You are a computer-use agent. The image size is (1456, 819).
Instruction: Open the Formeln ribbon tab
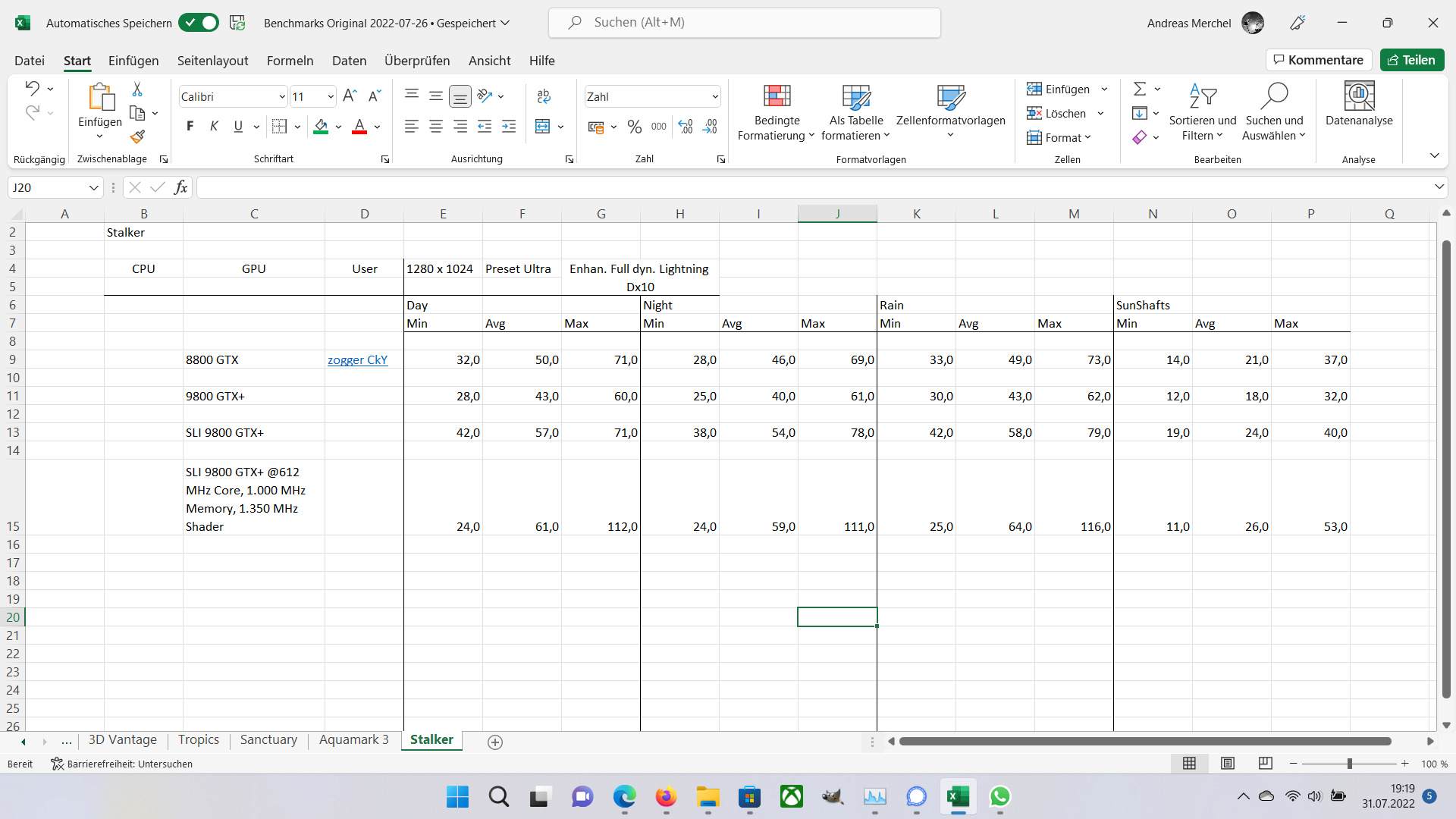pyautogui.click(x=290, y=61)
